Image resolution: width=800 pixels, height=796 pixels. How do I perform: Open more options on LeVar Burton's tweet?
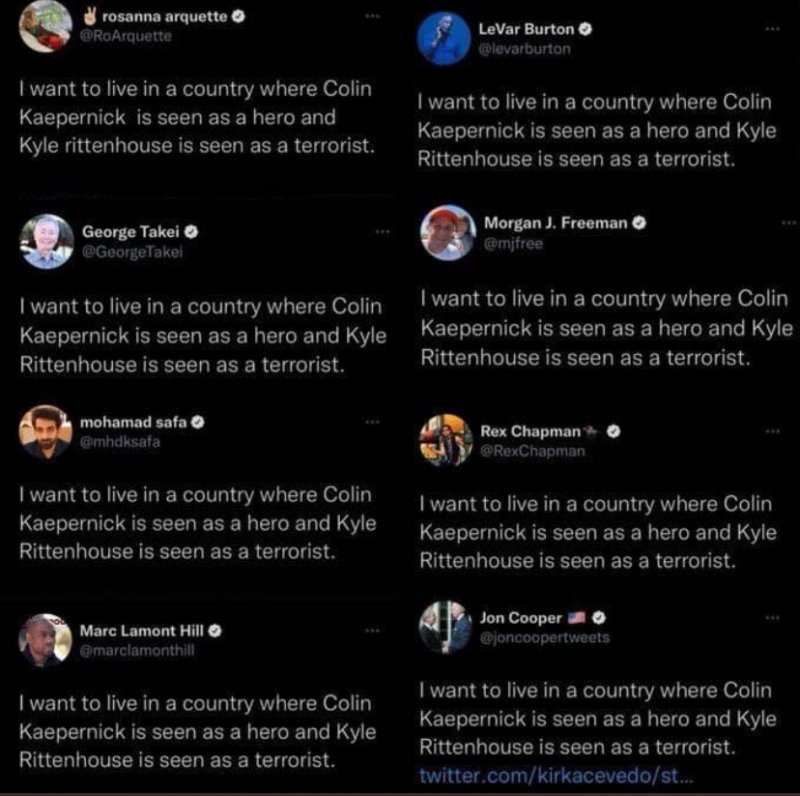(x=771, y=31)
